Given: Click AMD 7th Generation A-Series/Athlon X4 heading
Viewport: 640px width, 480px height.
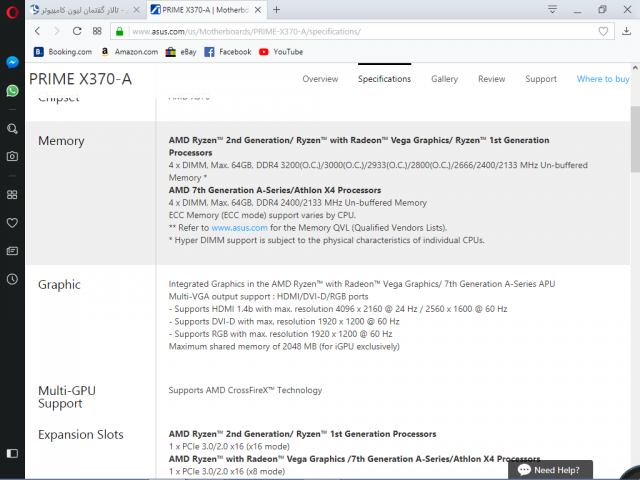Looking at the screenshot, I should 275,190.
